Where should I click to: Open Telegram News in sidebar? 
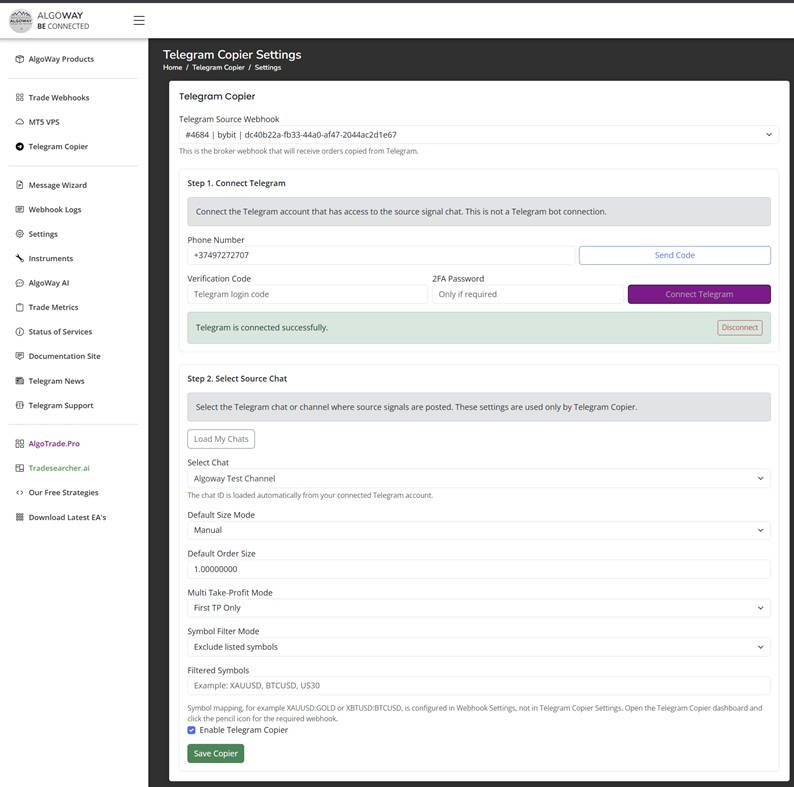(56, 380)
